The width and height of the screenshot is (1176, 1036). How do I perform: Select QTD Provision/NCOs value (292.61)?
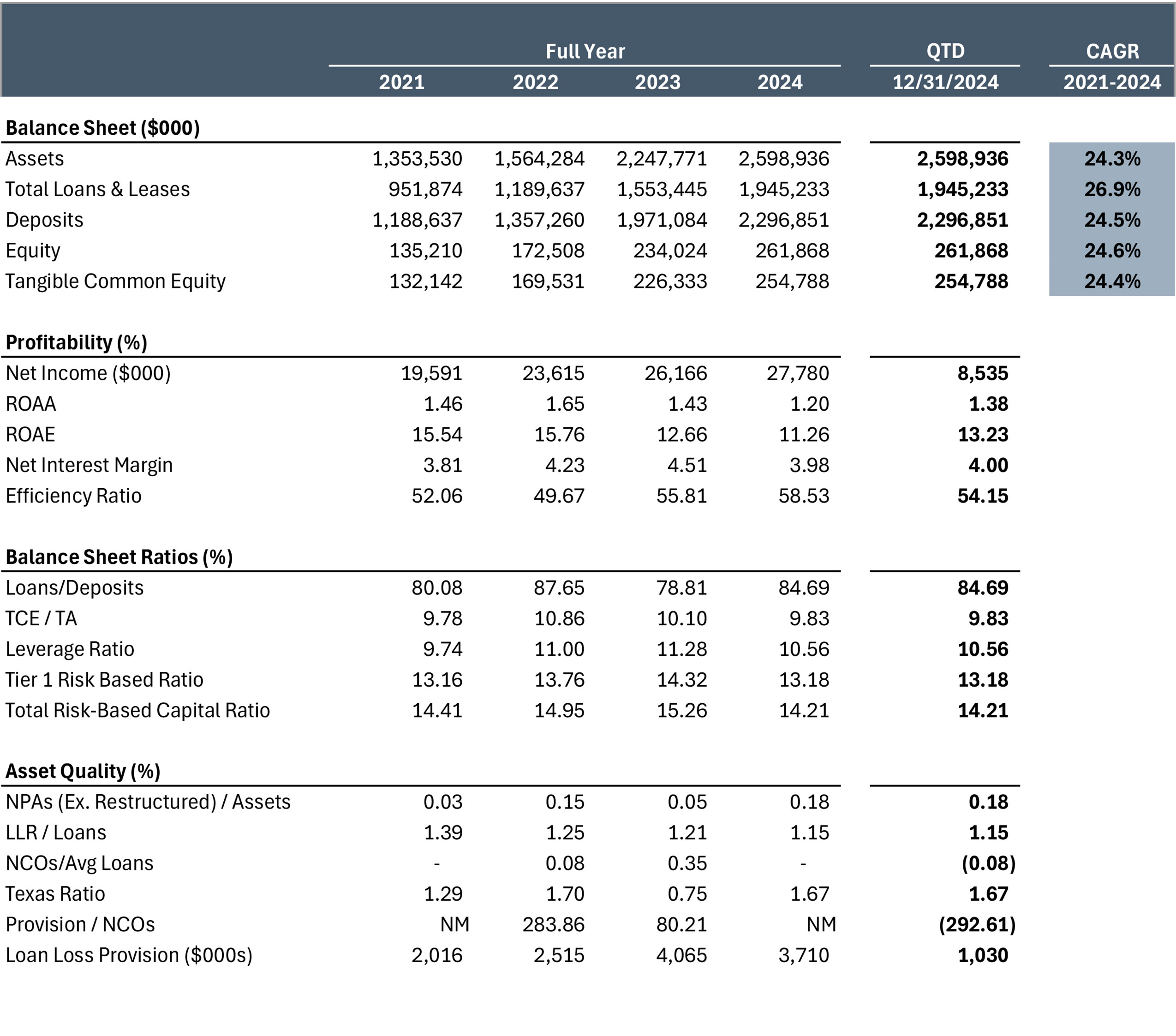pos(977,924)
